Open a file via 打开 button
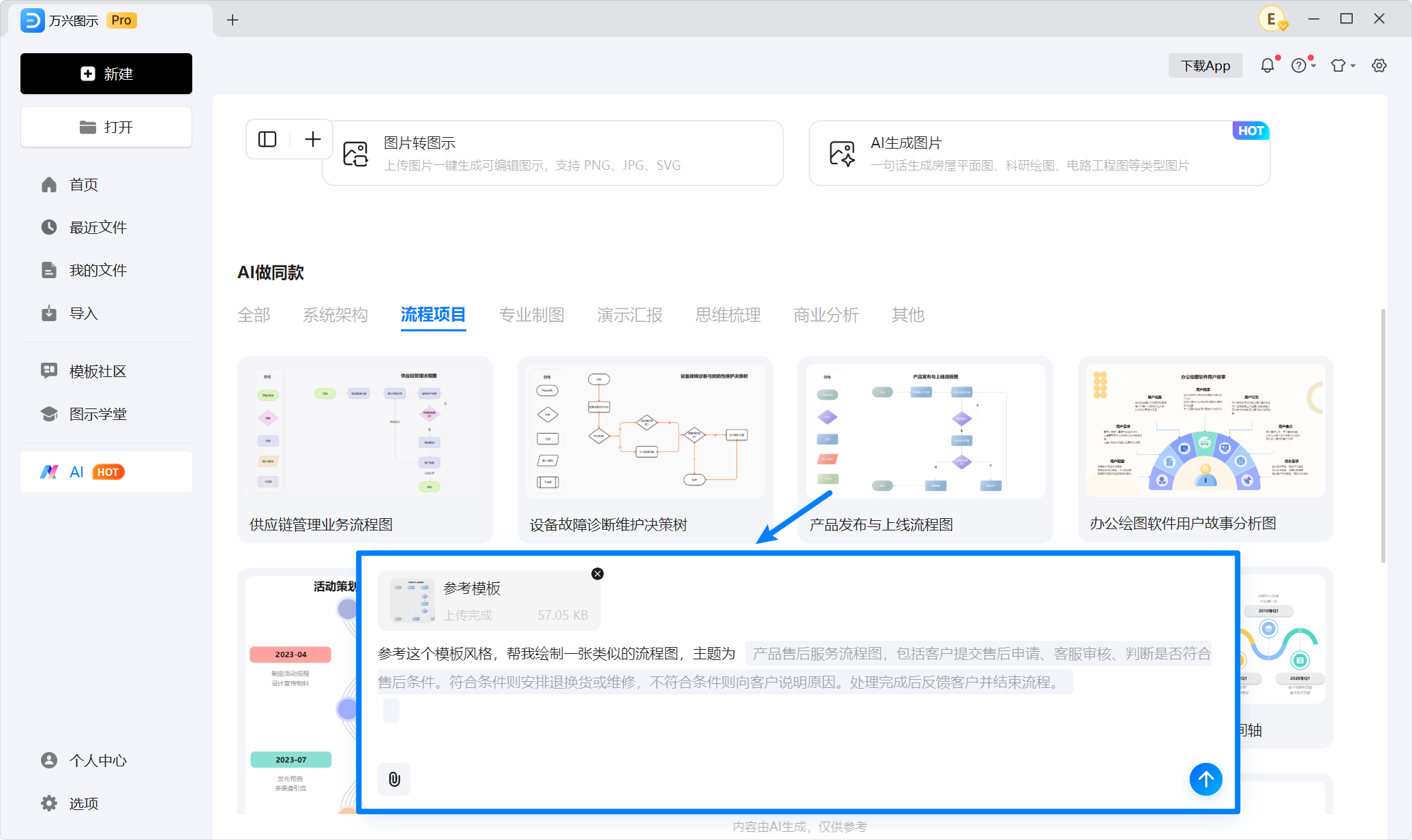The width and height of the screenshot is (1412, 840). [106, 127]
